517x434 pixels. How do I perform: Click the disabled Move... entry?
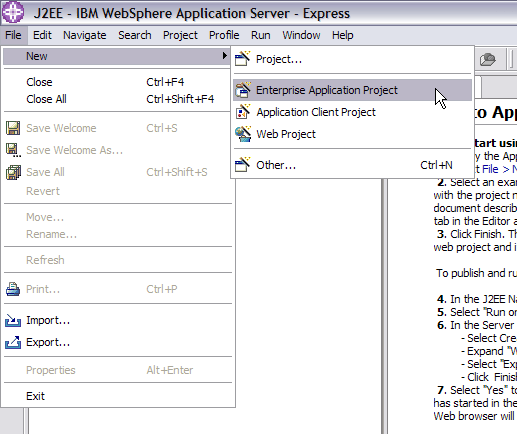click(117, 217)
